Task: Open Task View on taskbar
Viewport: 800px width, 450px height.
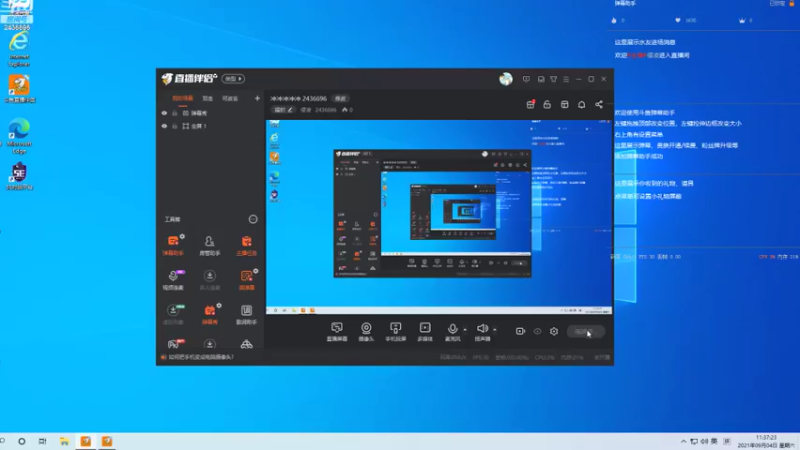Action: point(42,441)
